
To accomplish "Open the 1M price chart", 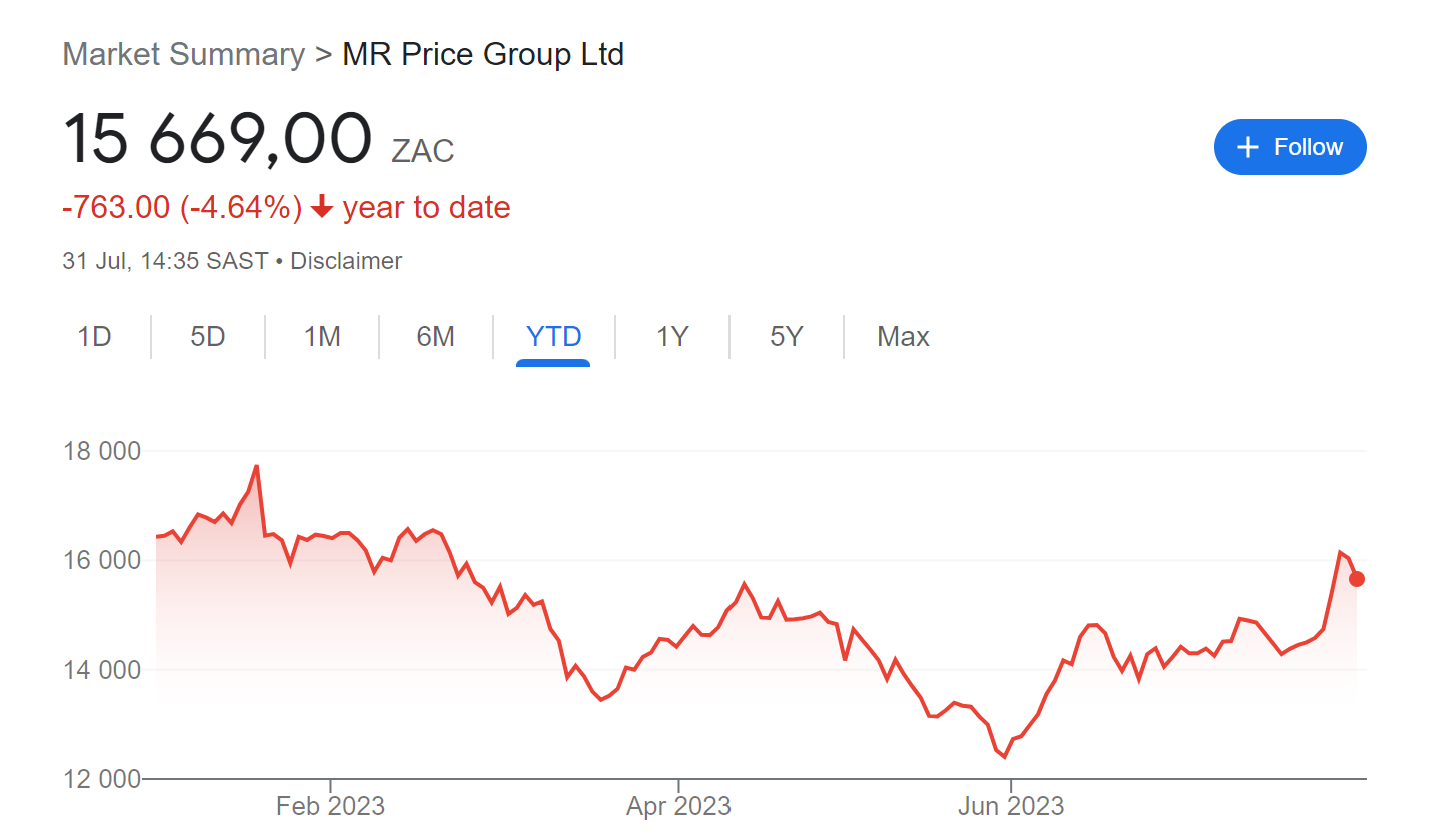I will coord(321,337).
